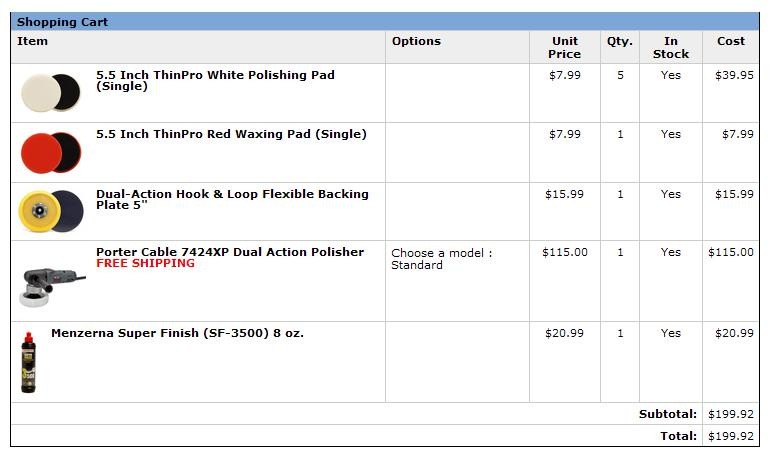The width and height of the screenshot is (774, 457).
Task: Click the Subtotal amount $199.92
Action: click(731, 414)
